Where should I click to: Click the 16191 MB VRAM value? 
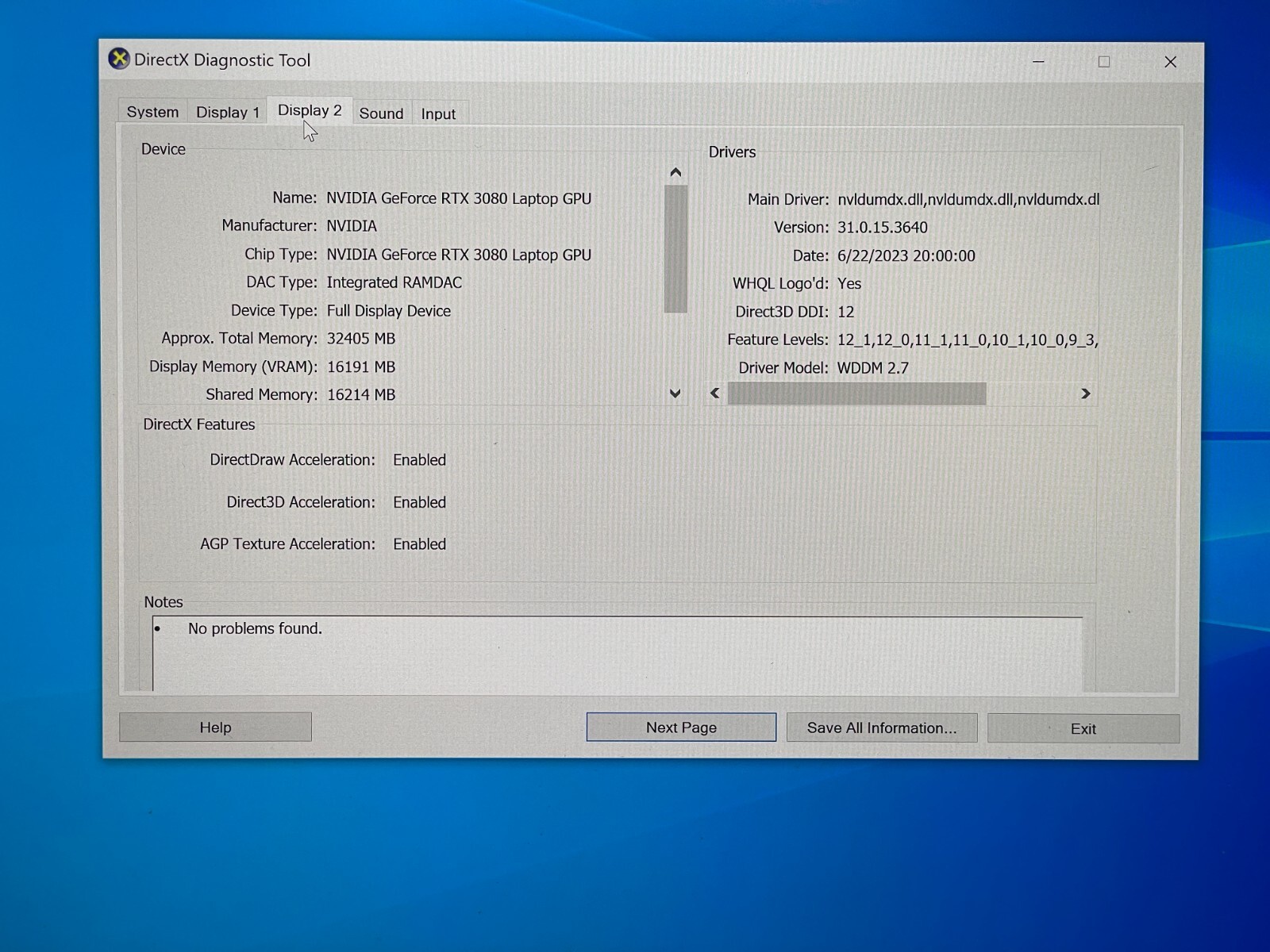click(361, 367)
